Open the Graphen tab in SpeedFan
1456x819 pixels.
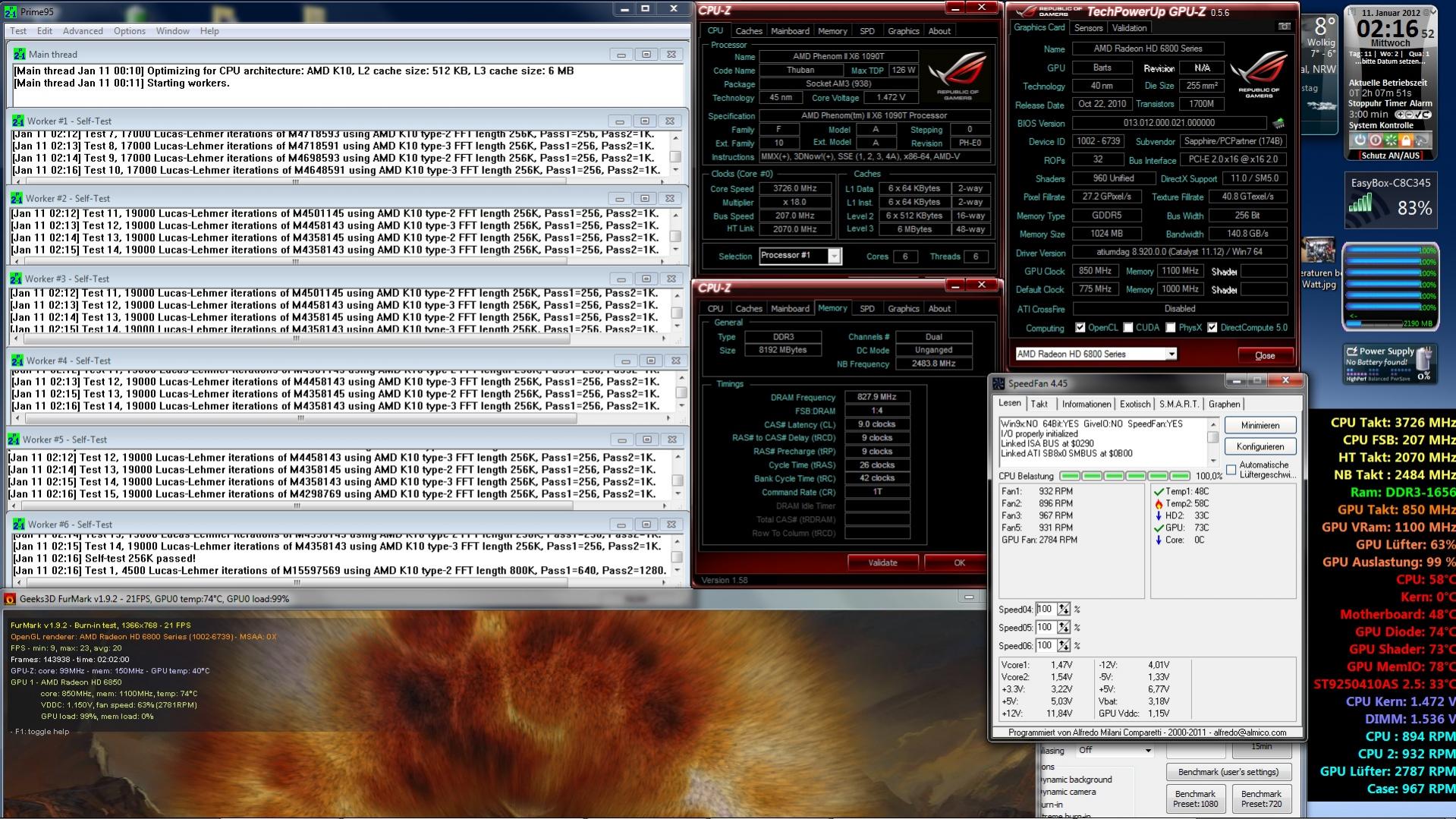click(1224, 405)
